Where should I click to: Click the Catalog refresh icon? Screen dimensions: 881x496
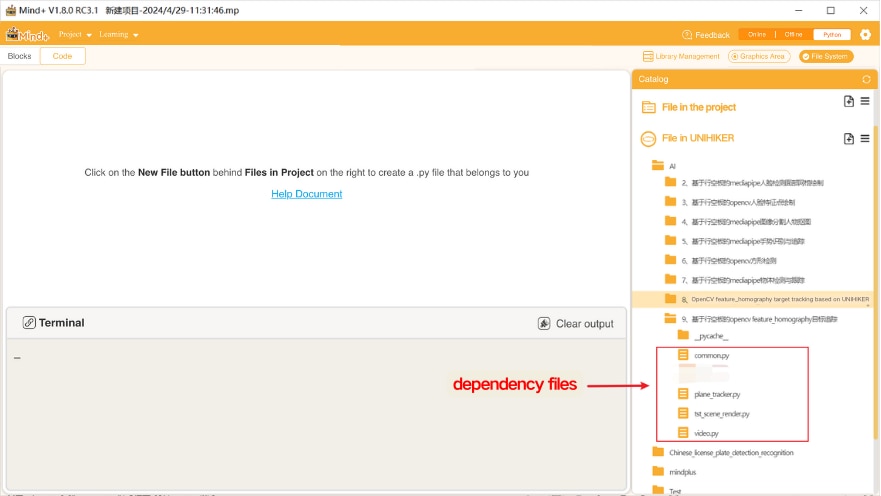coord(866,79)
